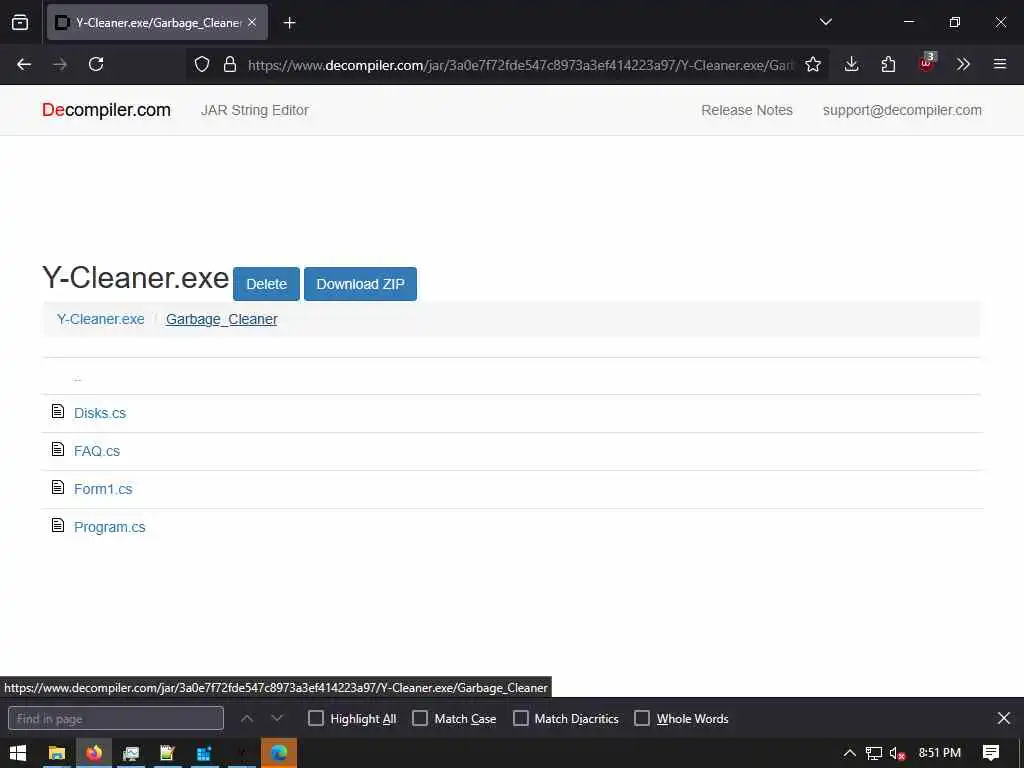This screenshot has width=1024, height=768.
Task: Open the Firefox View icon at top left
Action: point(20,23)
